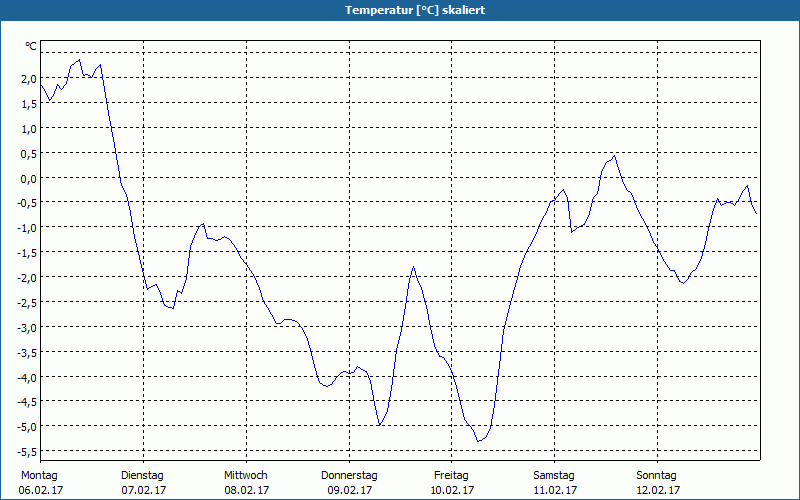
Task: Click the 06.02.17 date label
Action: (x=41, y=490)
